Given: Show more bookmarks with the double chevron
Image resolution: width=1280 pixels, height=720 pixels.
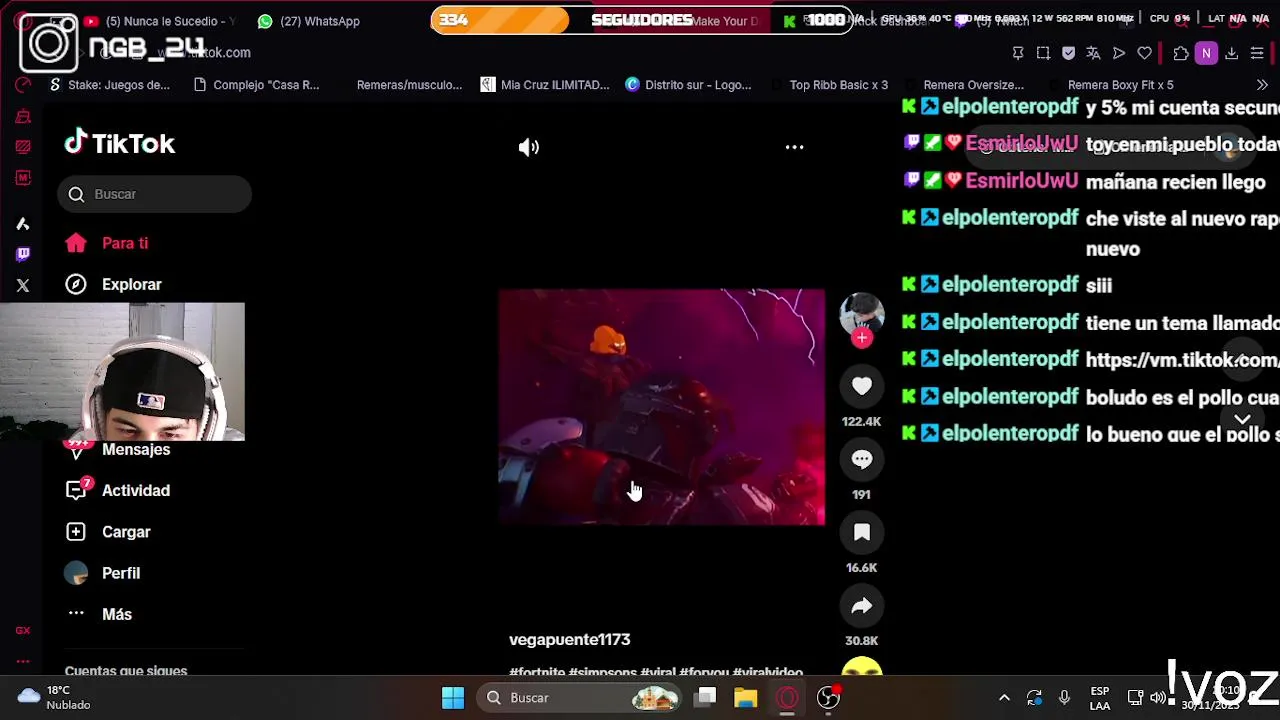Looking at the screenshot, I should click(1262, 85).
